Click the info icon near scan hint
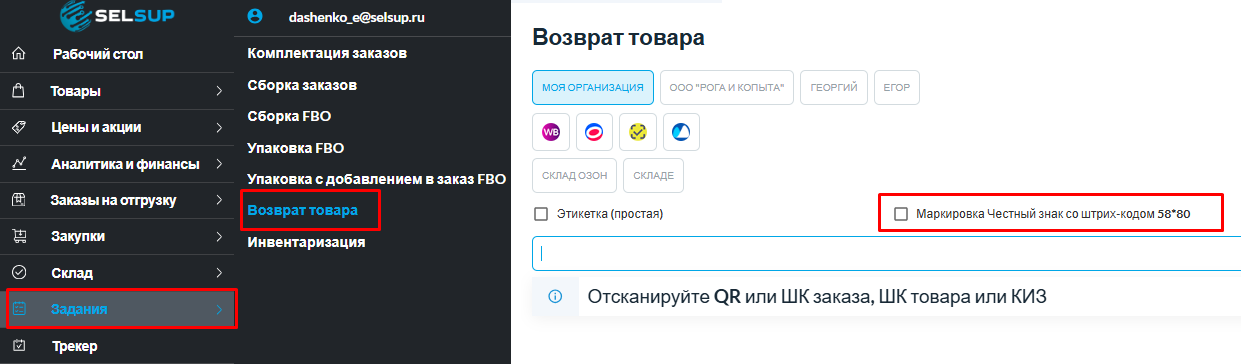Image resolution: width=1242 pixels, height=364 pixels. (x=555, y=296)
